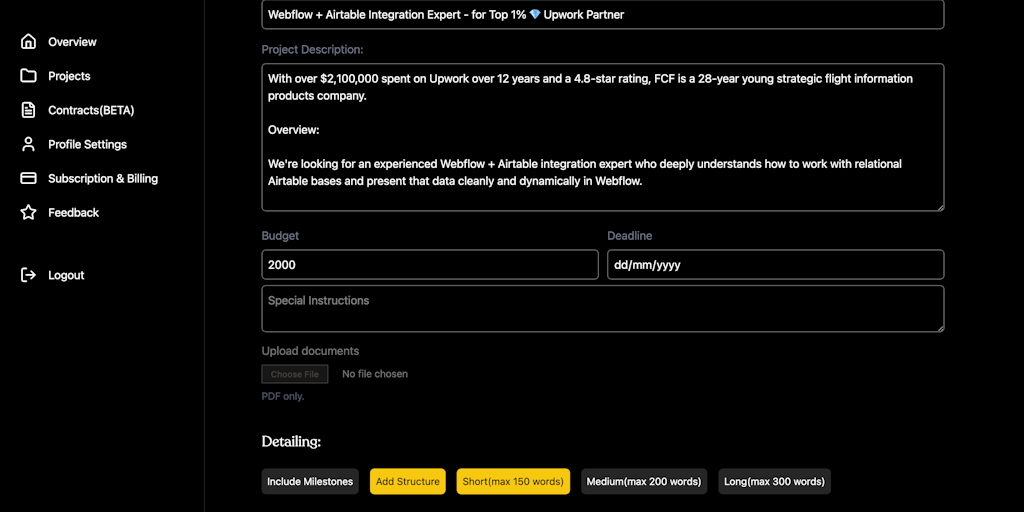Select Short(max 150 words) length
This screenshot has width=1024, height=512.
(513, 481)
